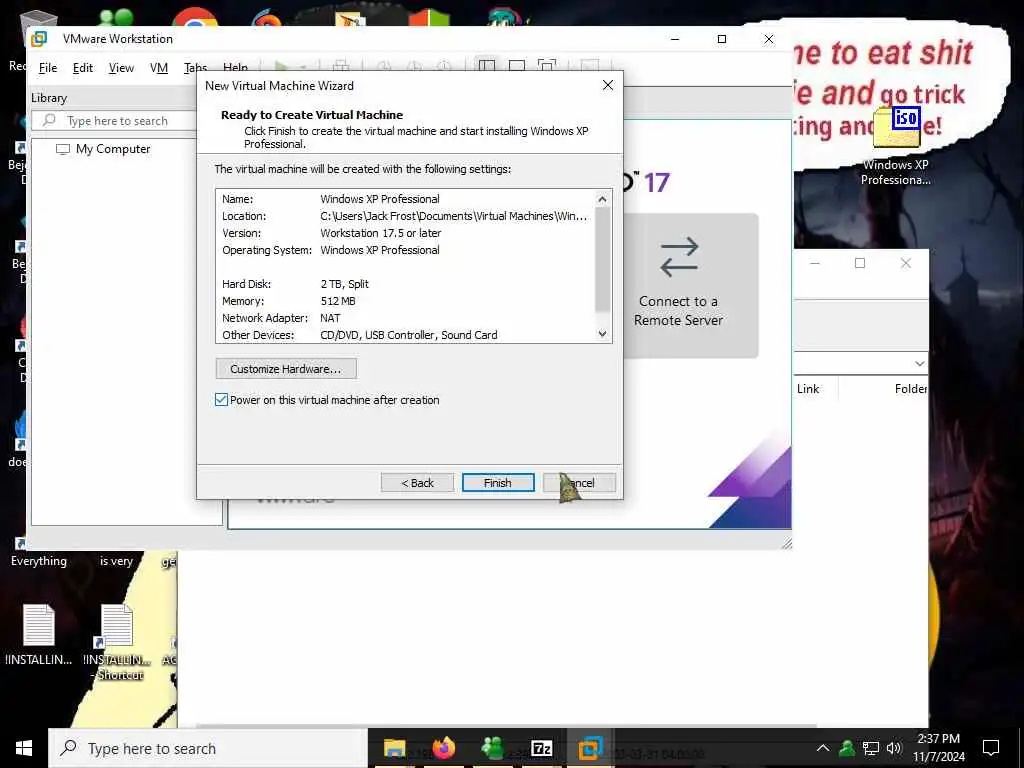Select the !INSTALLIN text file desktop icon
Screen dimensions: 1024x768
[x=39, y=635]
